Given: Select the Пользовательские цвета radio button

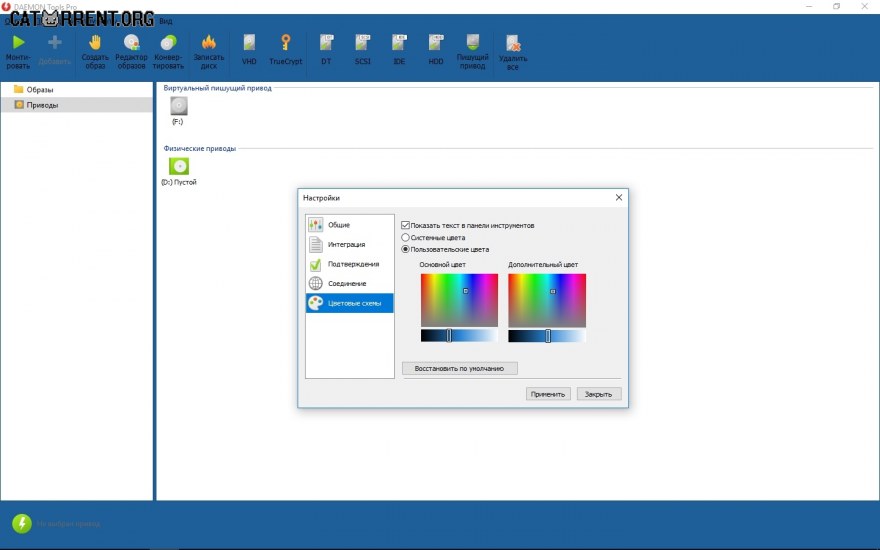Looking at the screenshot, I should pyautogui.click(x=405, y=249).
